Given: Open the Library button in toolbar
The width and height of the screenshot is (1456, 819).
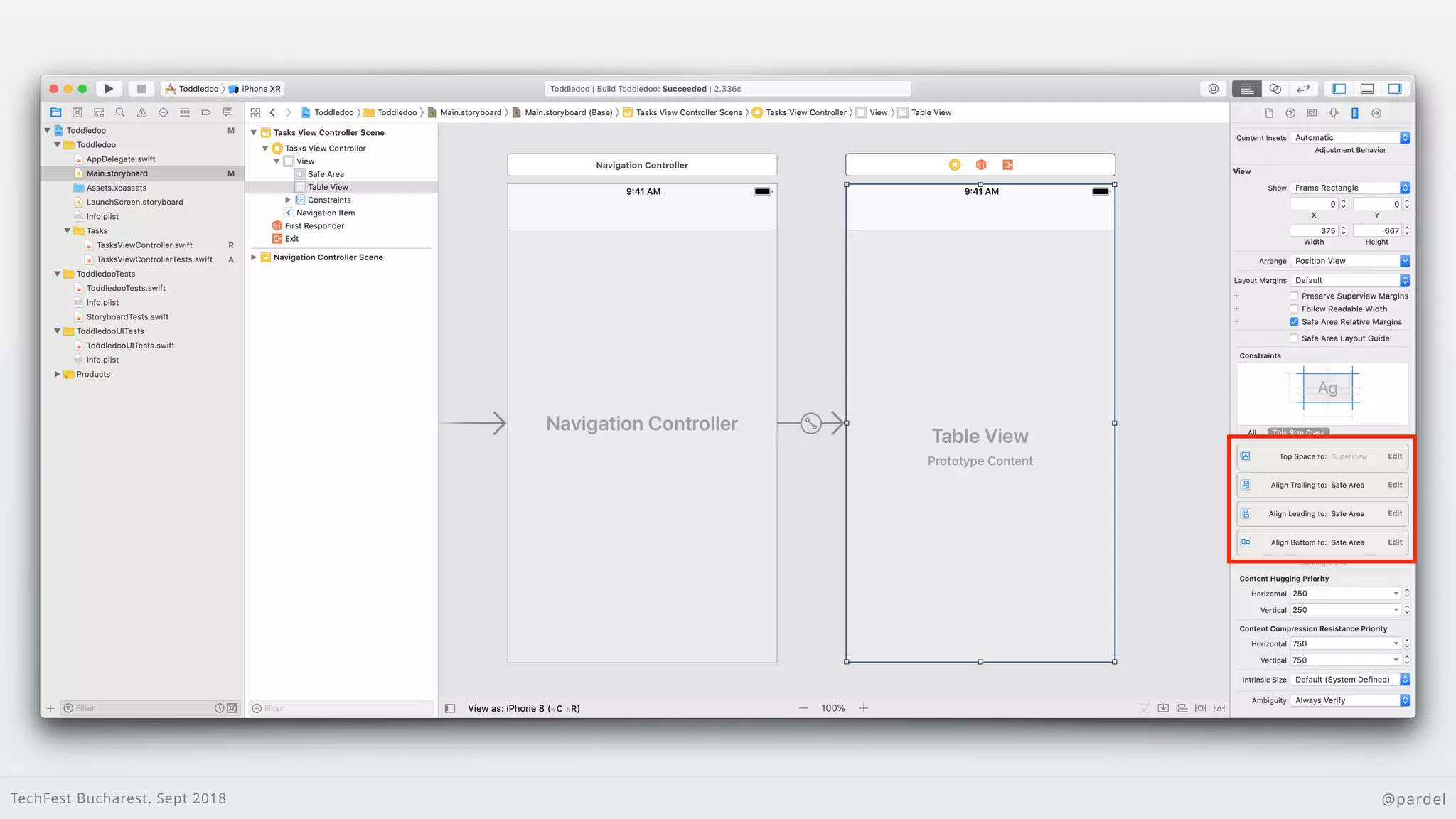Looking at the screenshot, I should click(x=1213, y=89).
